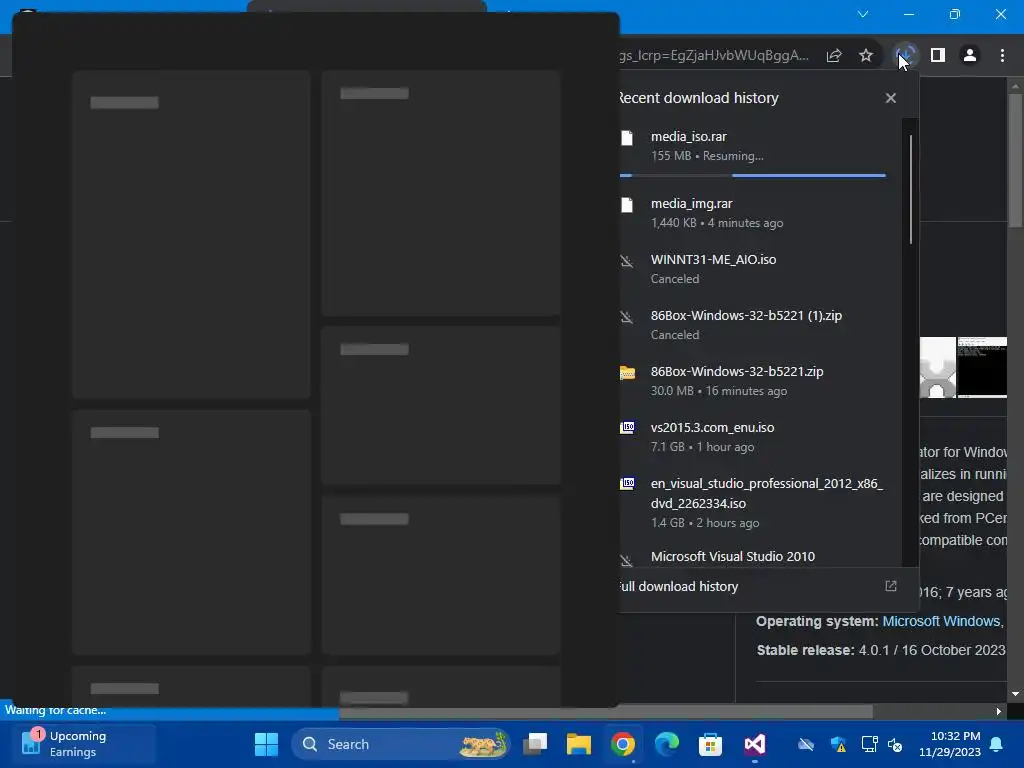Click the address bar URL text
The width and height of the screenshot is (1024, 768).
(x=714, y=56)
